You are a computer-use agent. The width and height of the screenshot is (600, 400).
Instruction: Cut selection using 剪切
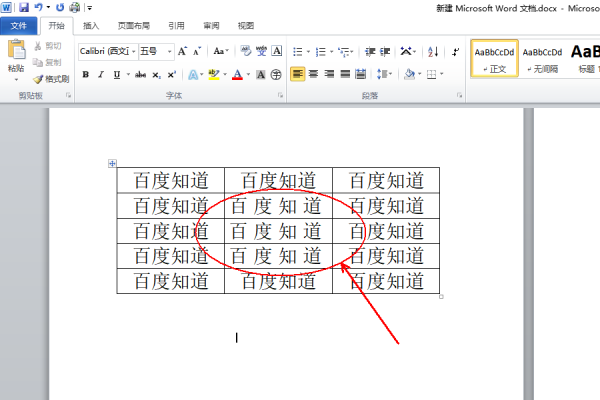47,46
